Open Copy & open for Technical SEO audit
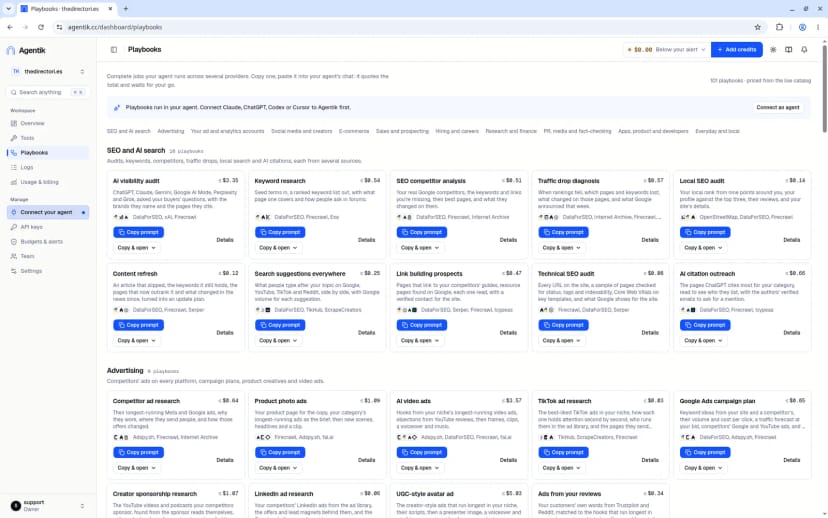828x518 pixels. [x=561, y=341]
